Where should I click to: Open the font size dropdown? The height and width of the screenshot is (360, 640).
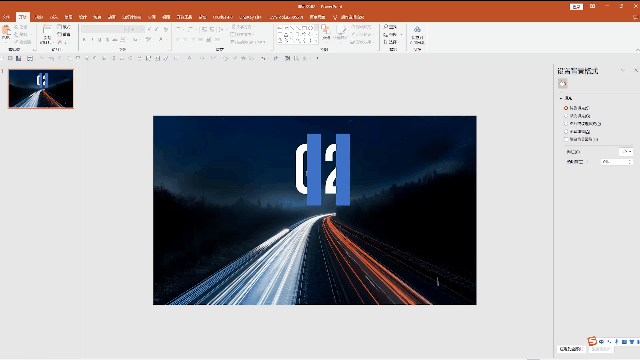(x=142, y=29)
